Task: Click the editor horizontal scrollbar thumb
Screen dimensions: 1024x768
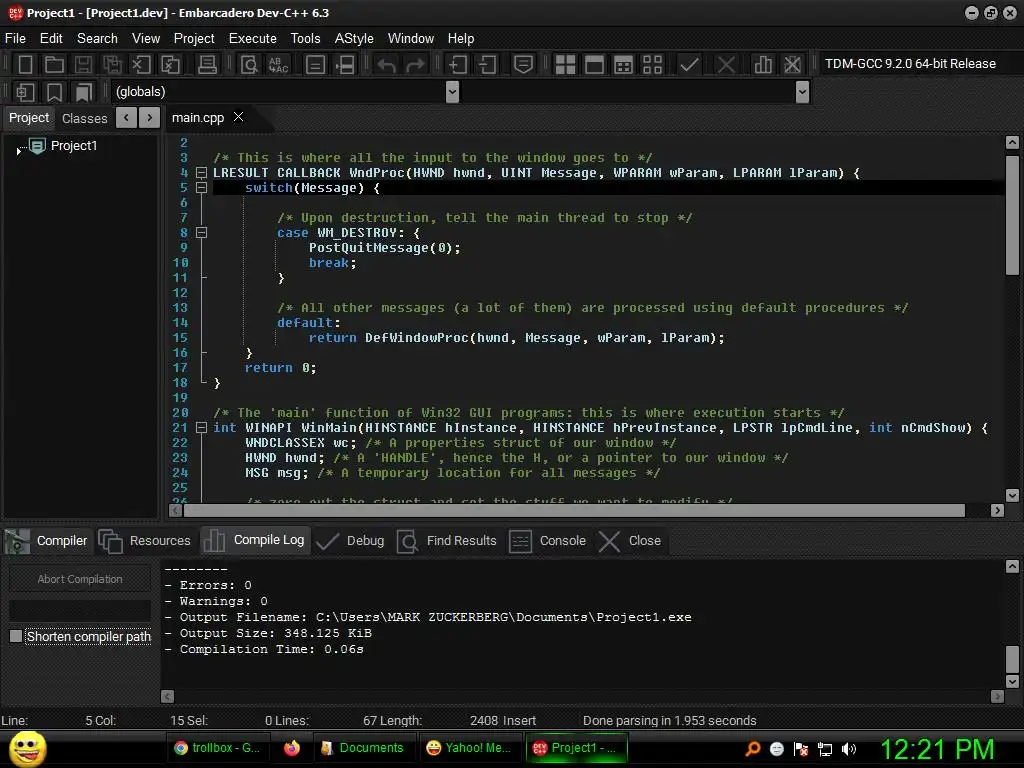Action: tap(575, 511)
